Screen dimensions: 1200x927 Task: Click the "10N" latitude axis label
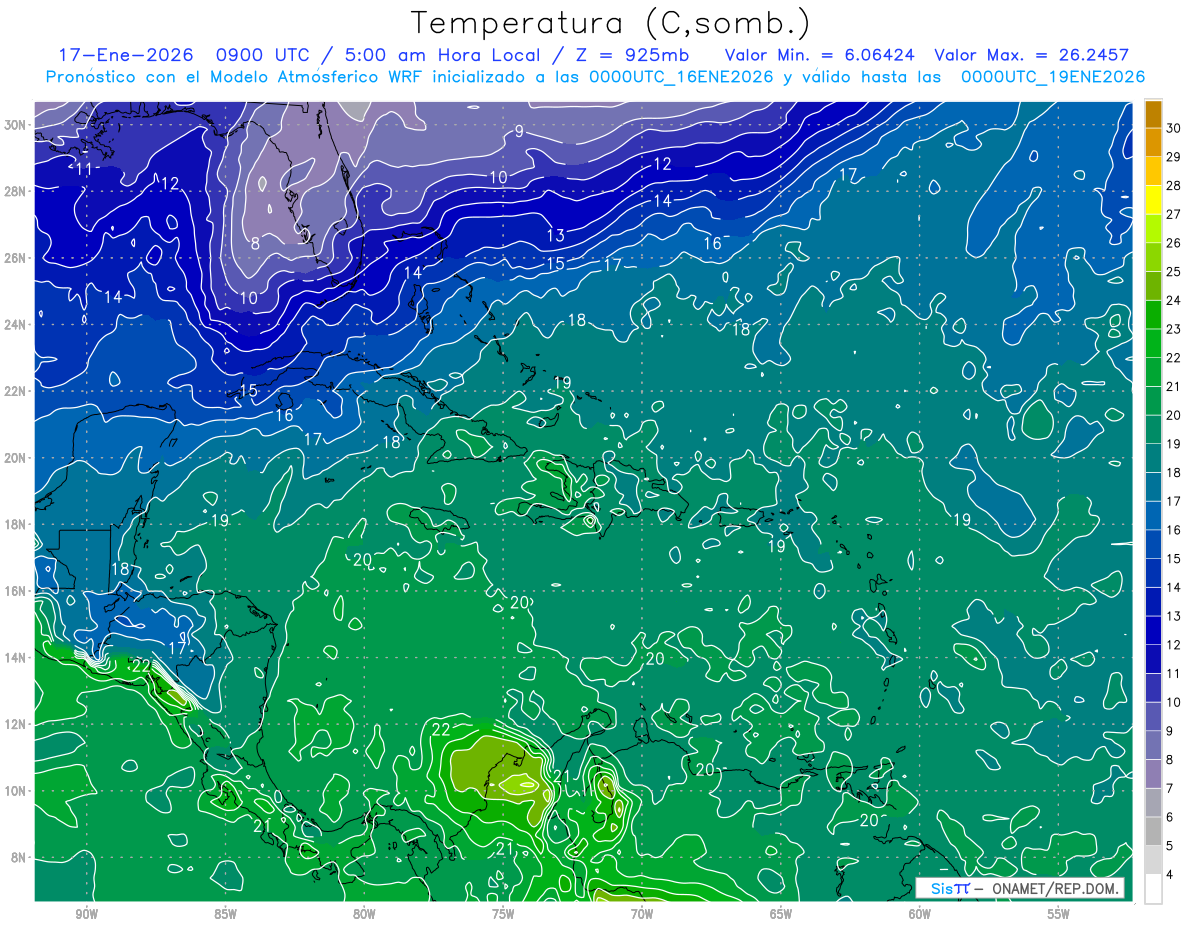(x=17, y=790)
